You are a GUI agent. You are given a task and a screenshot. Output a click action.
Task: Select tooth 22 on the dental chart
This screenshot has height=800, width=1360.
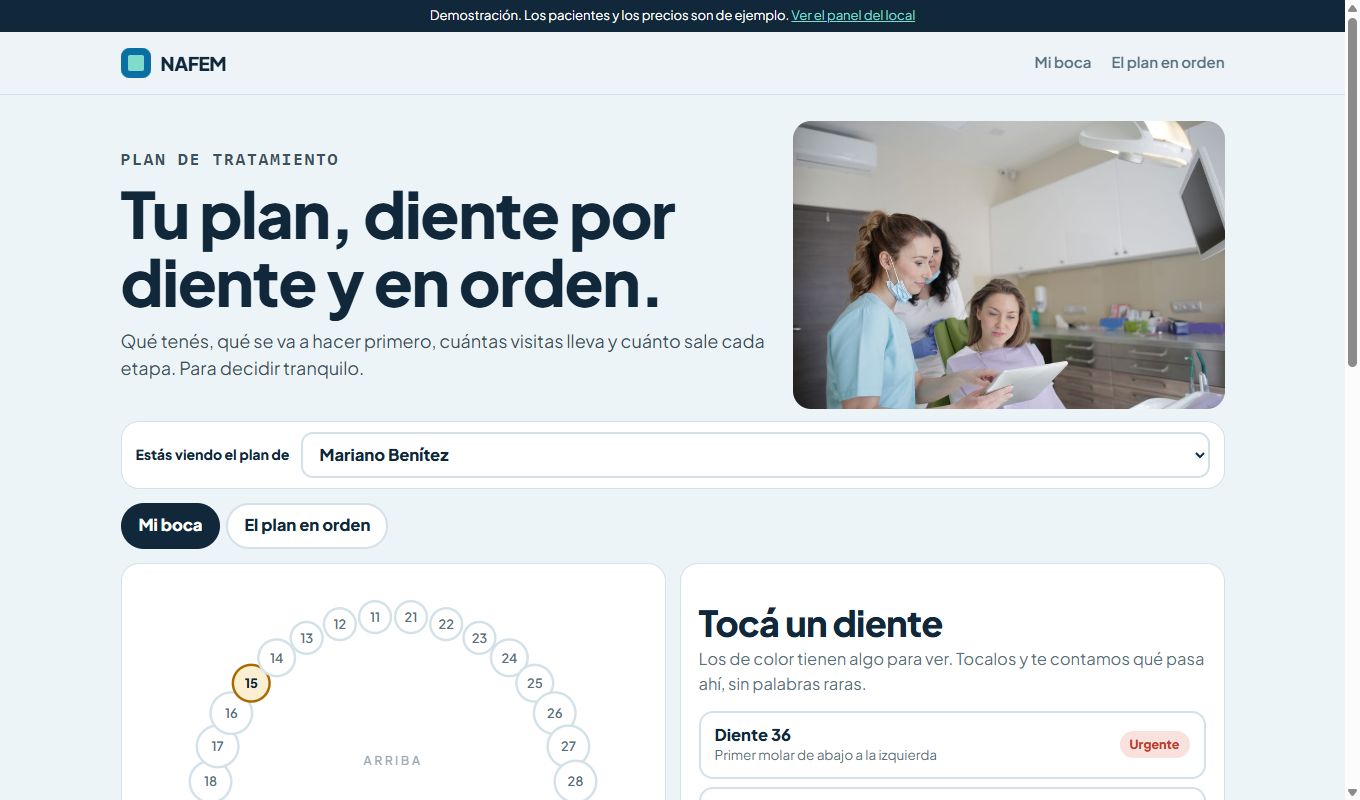446,624
